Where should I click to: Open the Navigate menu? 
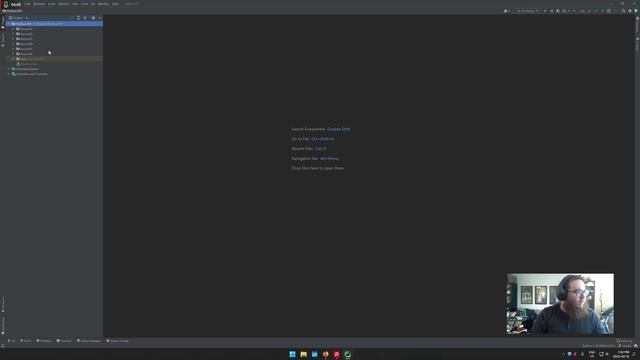click(39, 4)
